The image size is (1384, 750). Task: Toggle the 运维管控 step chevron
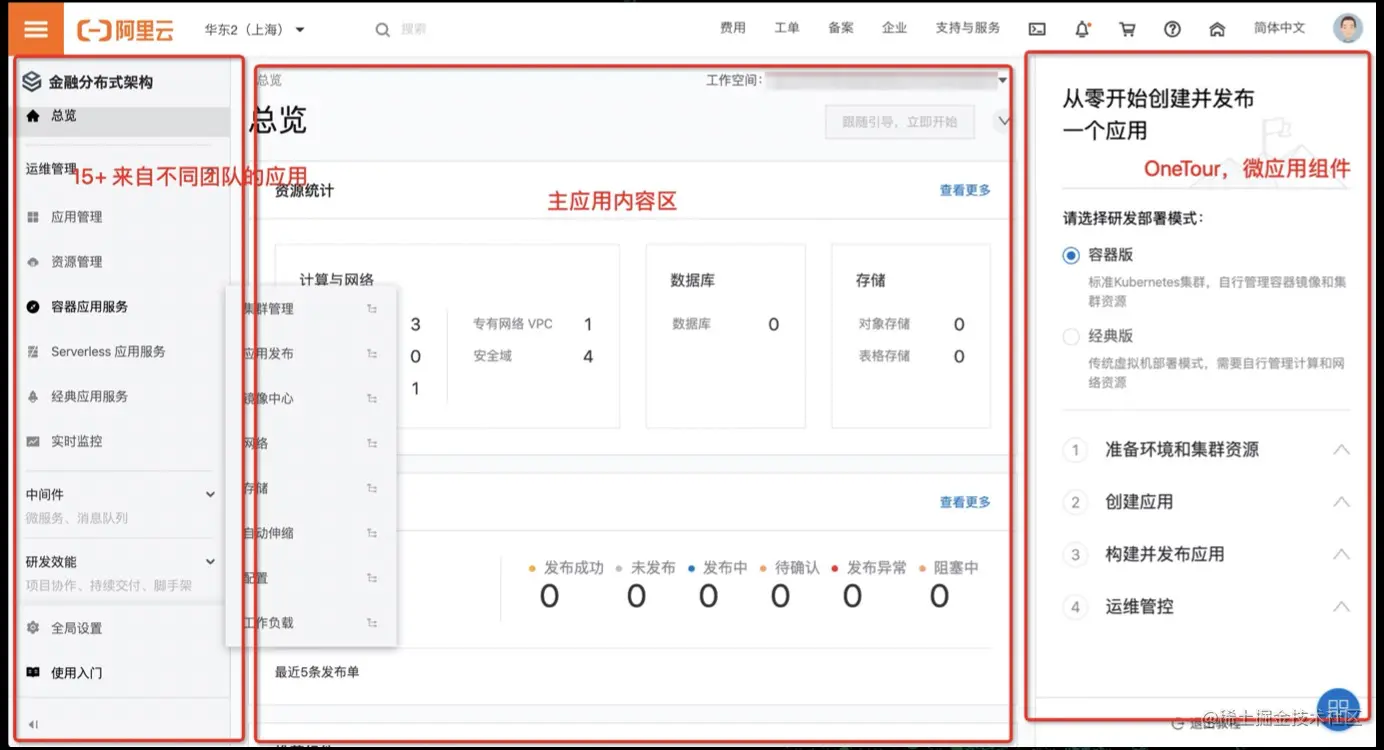[x=1341, y=606]
